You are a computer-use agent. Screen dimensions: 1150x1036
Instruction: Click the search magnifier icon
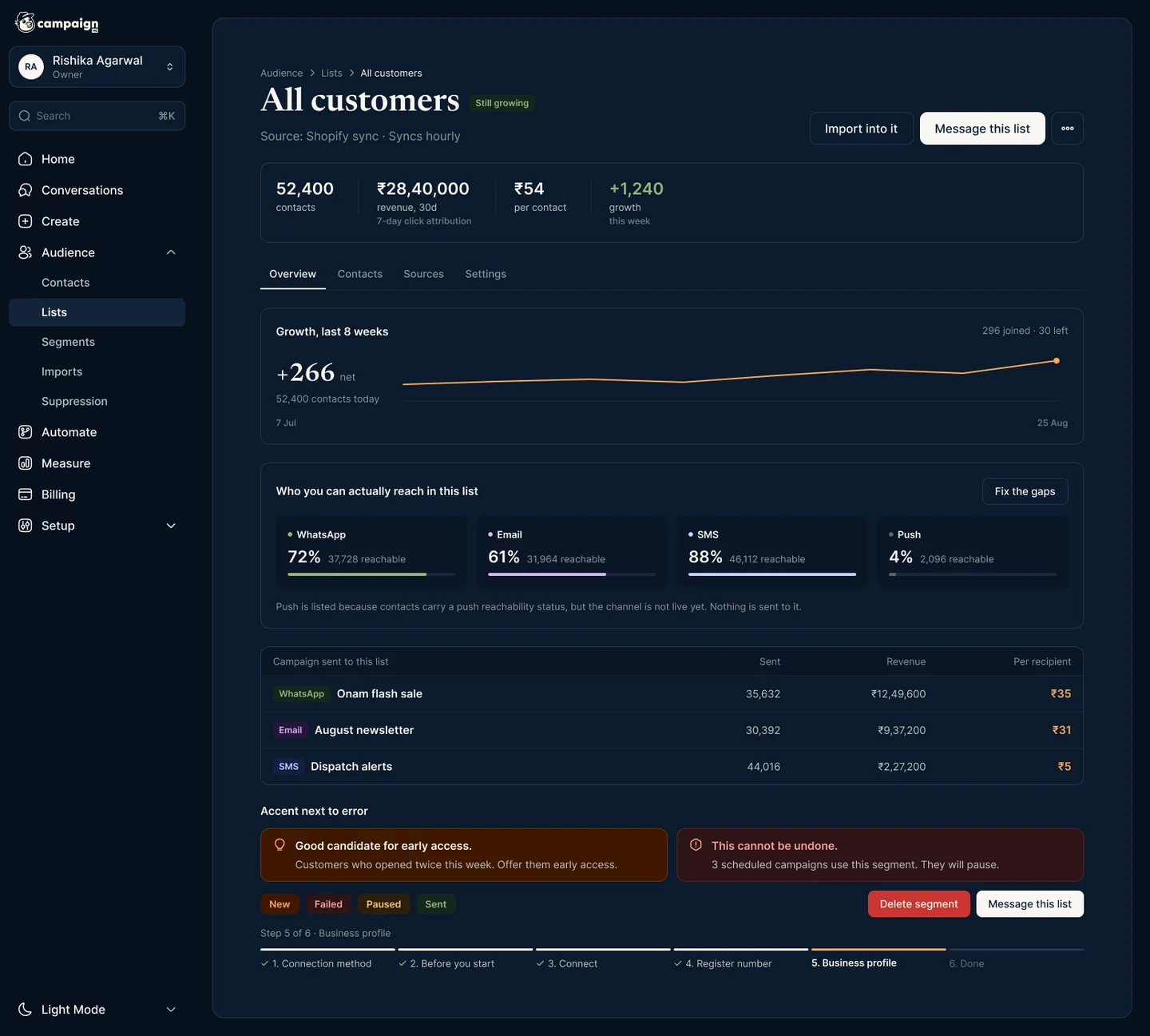pos(25,116)
